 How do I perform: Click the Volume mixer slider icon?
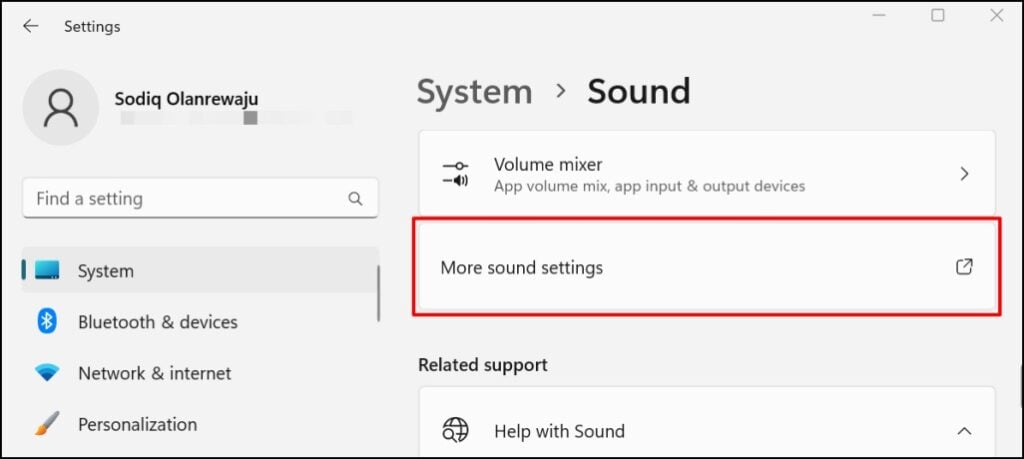(x=455, y=174)
